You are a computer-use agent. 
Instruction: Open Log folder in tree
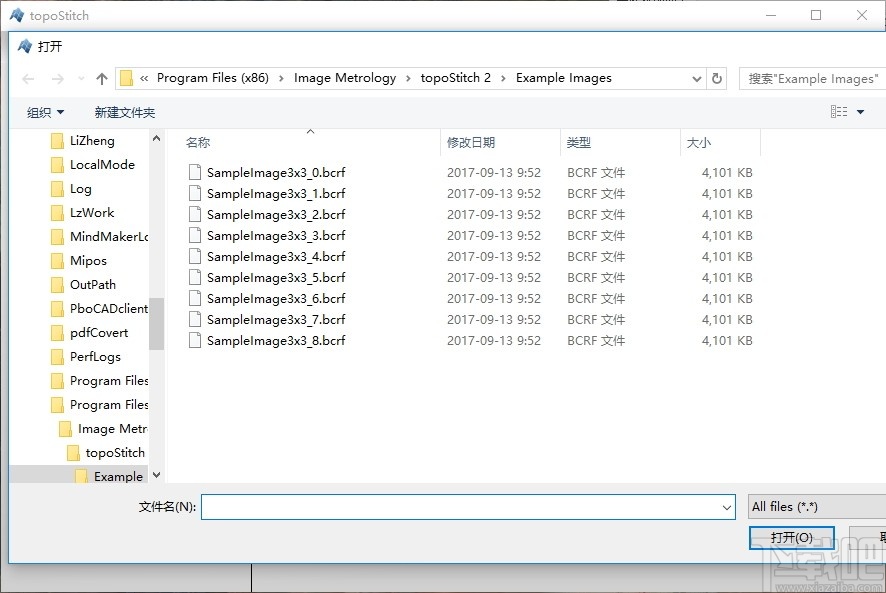tap(81, 189)
